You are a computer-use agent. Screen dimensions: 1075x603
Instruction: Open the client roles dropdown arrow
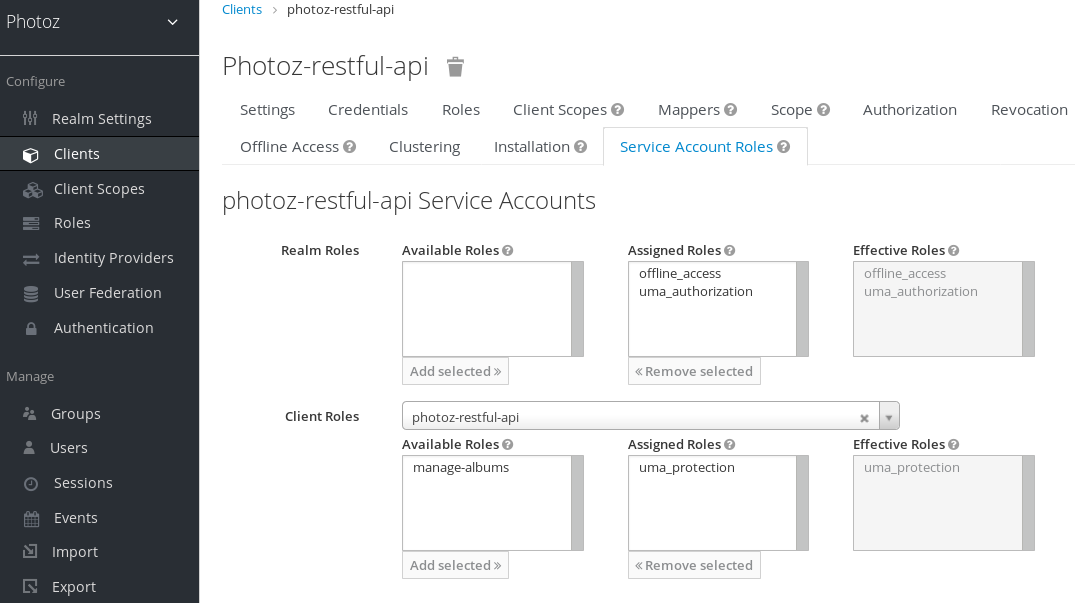(888, 415)
